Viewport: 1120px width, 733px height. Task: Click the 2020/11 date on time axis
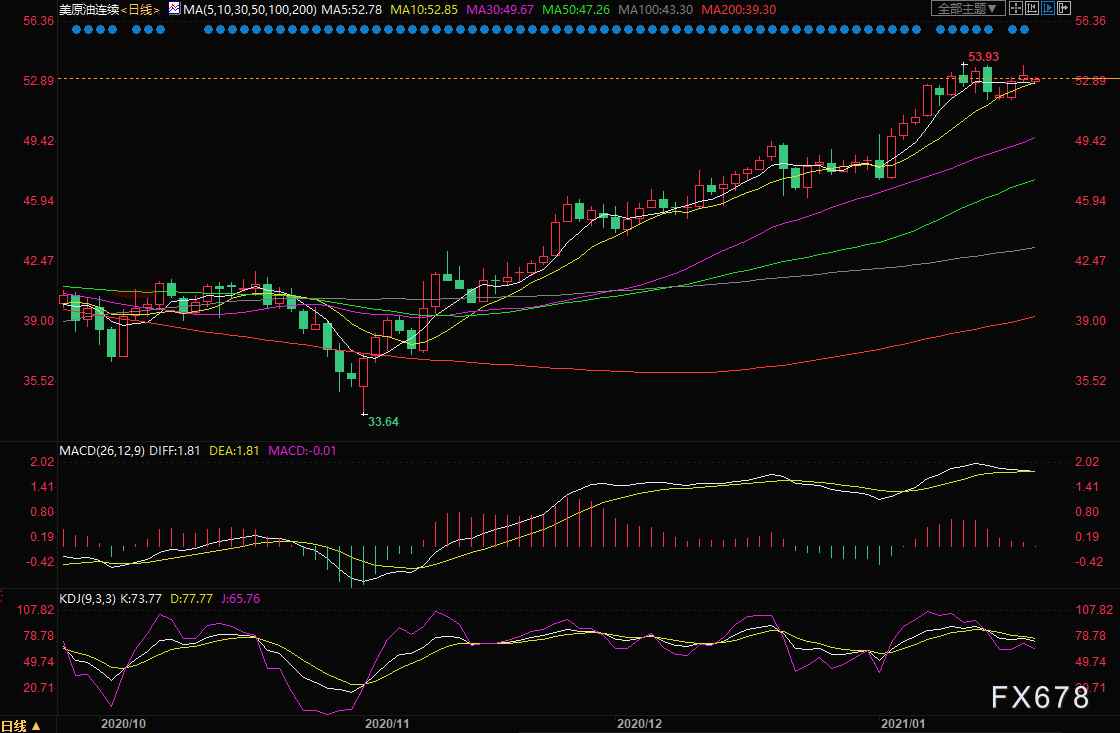click(x=386, y=722)
